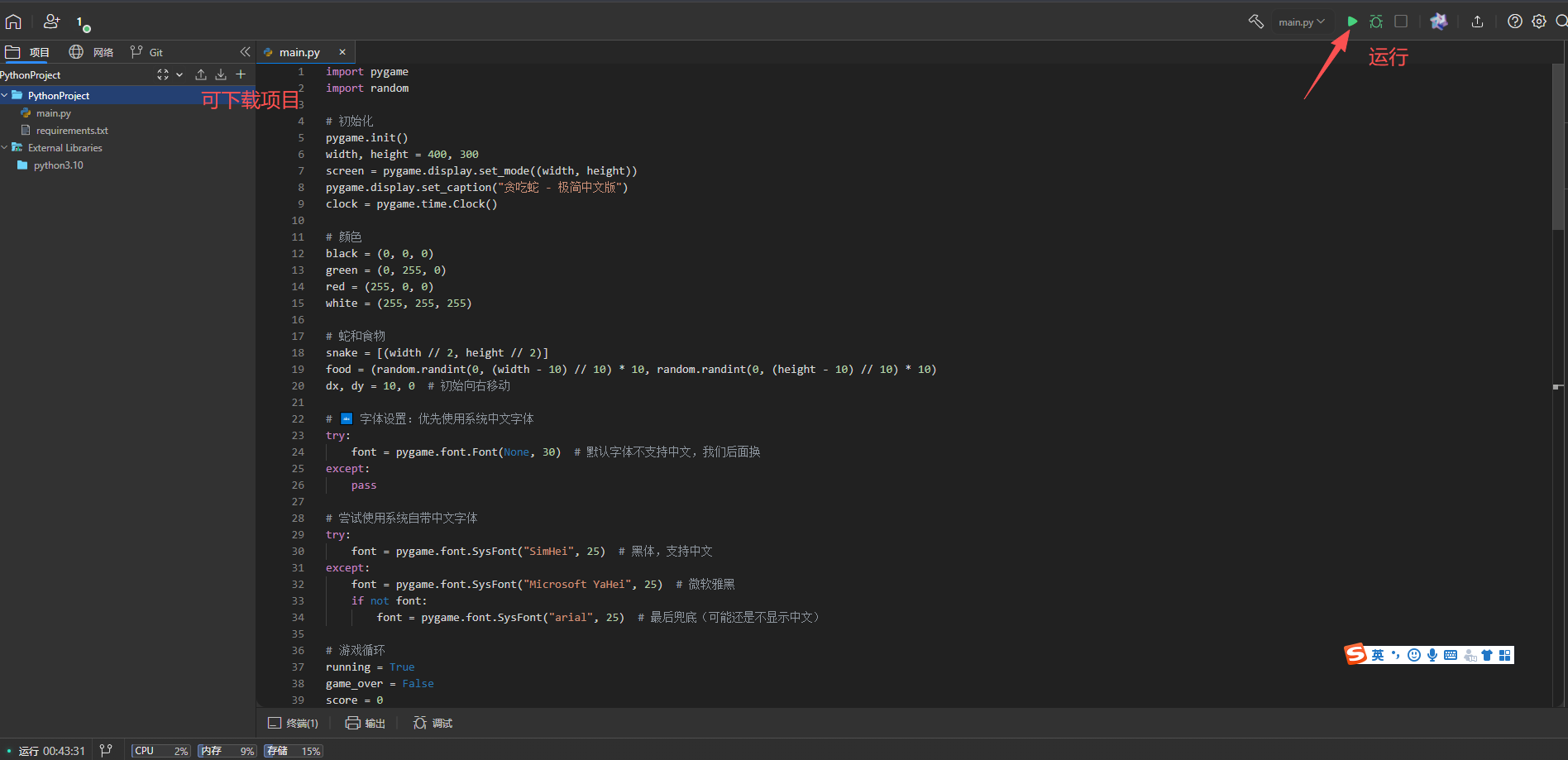Click the Stop square button
The width and height of the screenshot is (1568, 760).
pyautogui.click(x=1401, y=22)
